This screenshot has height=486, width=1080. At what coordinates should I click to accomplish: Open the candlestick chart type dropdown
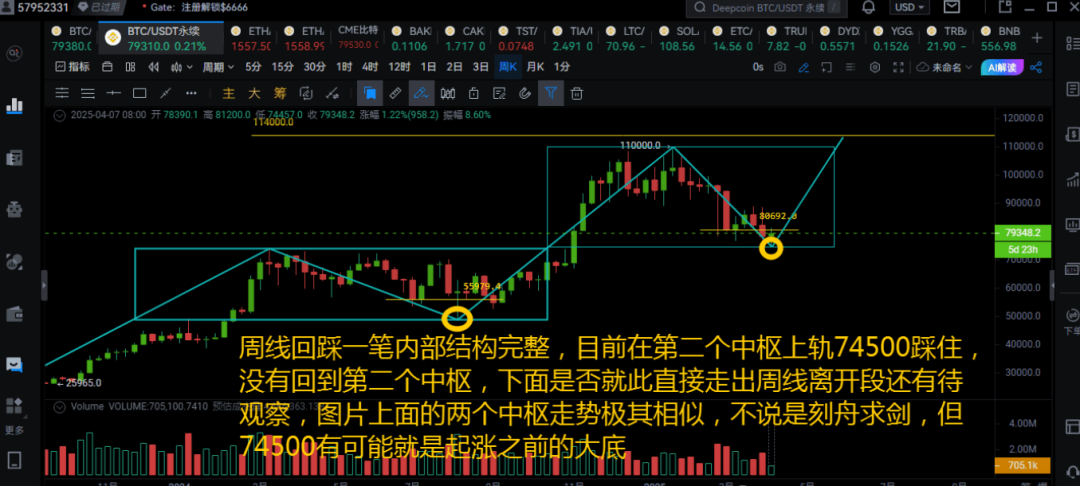182,67
